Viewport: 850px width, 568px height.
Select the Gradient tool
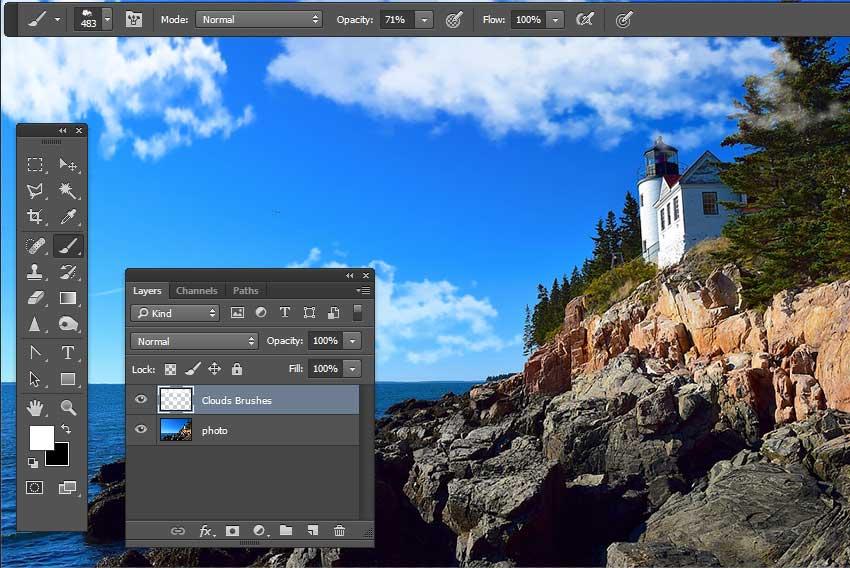tap(68, 298)
